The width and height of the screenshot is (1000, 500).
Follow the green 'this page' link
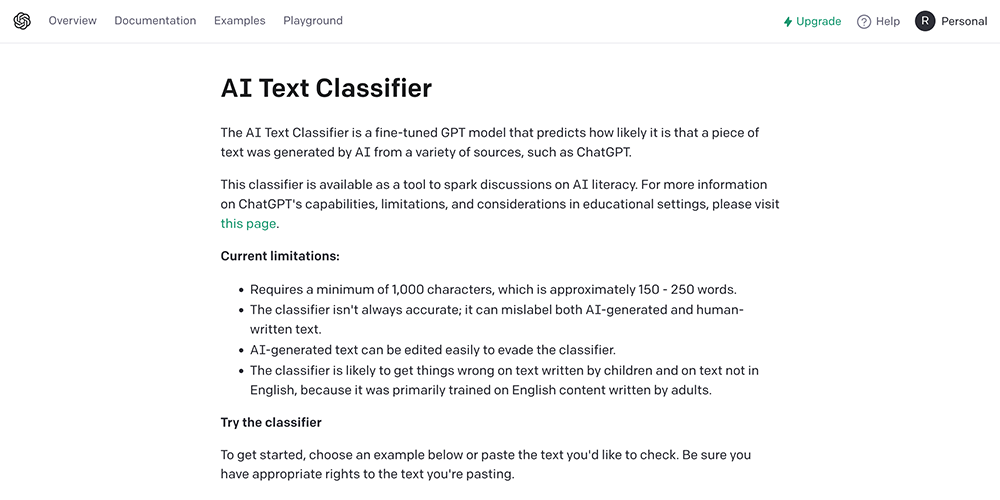click(x=248, y=224)
